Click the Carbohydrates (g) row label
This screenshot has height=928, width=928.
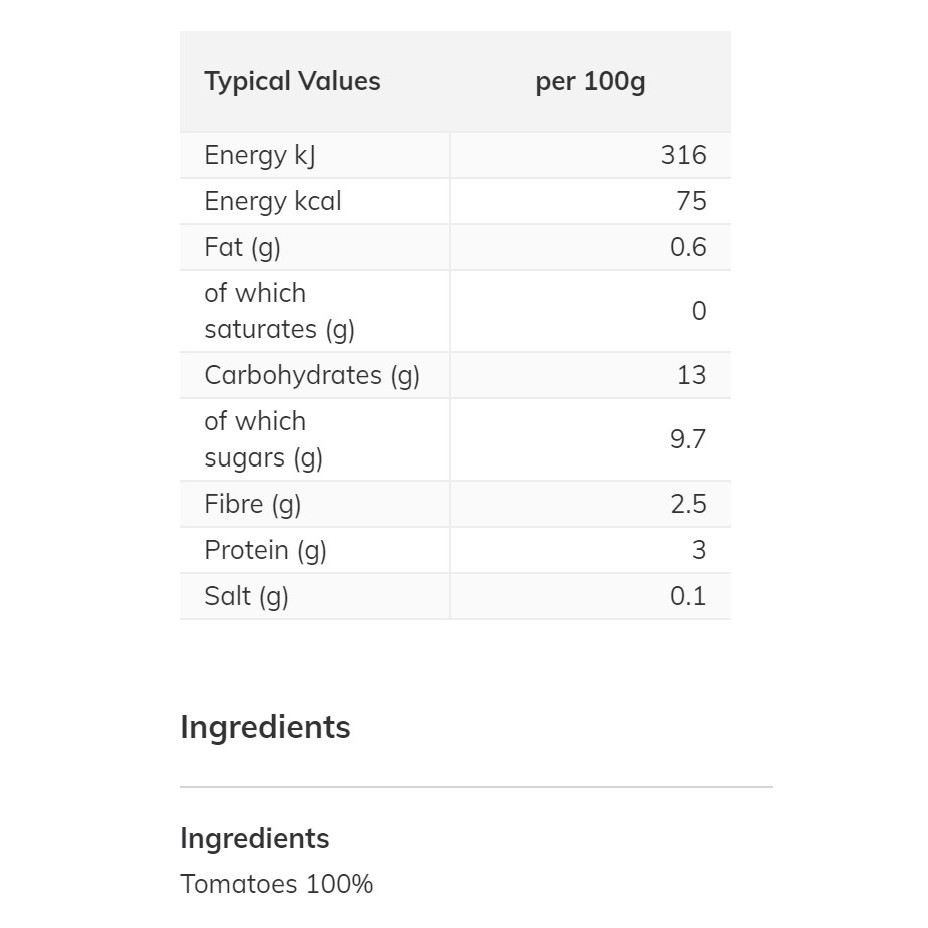pyautogui.click(x=312, y=375)
